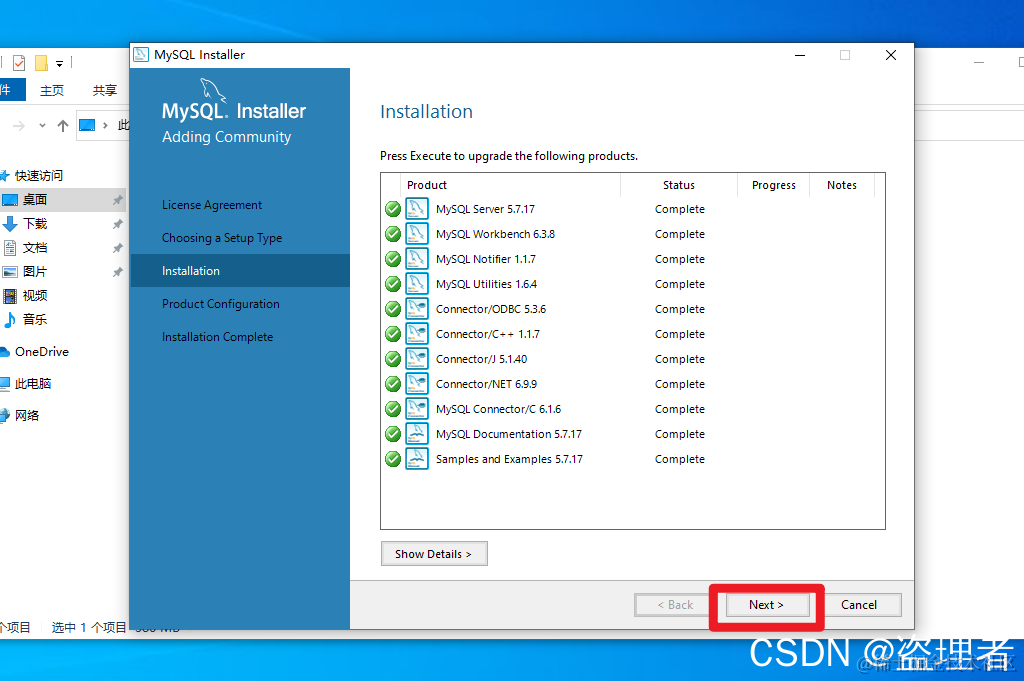Screen dimensions: 1024x681
Task: Open recent locations dropdown in File Explorer
Action: tap(42, 125)
